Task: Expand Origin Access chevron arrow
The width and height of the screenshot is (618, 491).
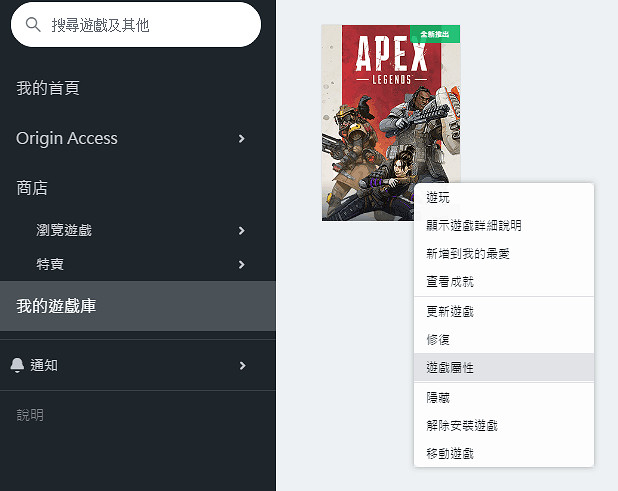Action: (242, 138)
